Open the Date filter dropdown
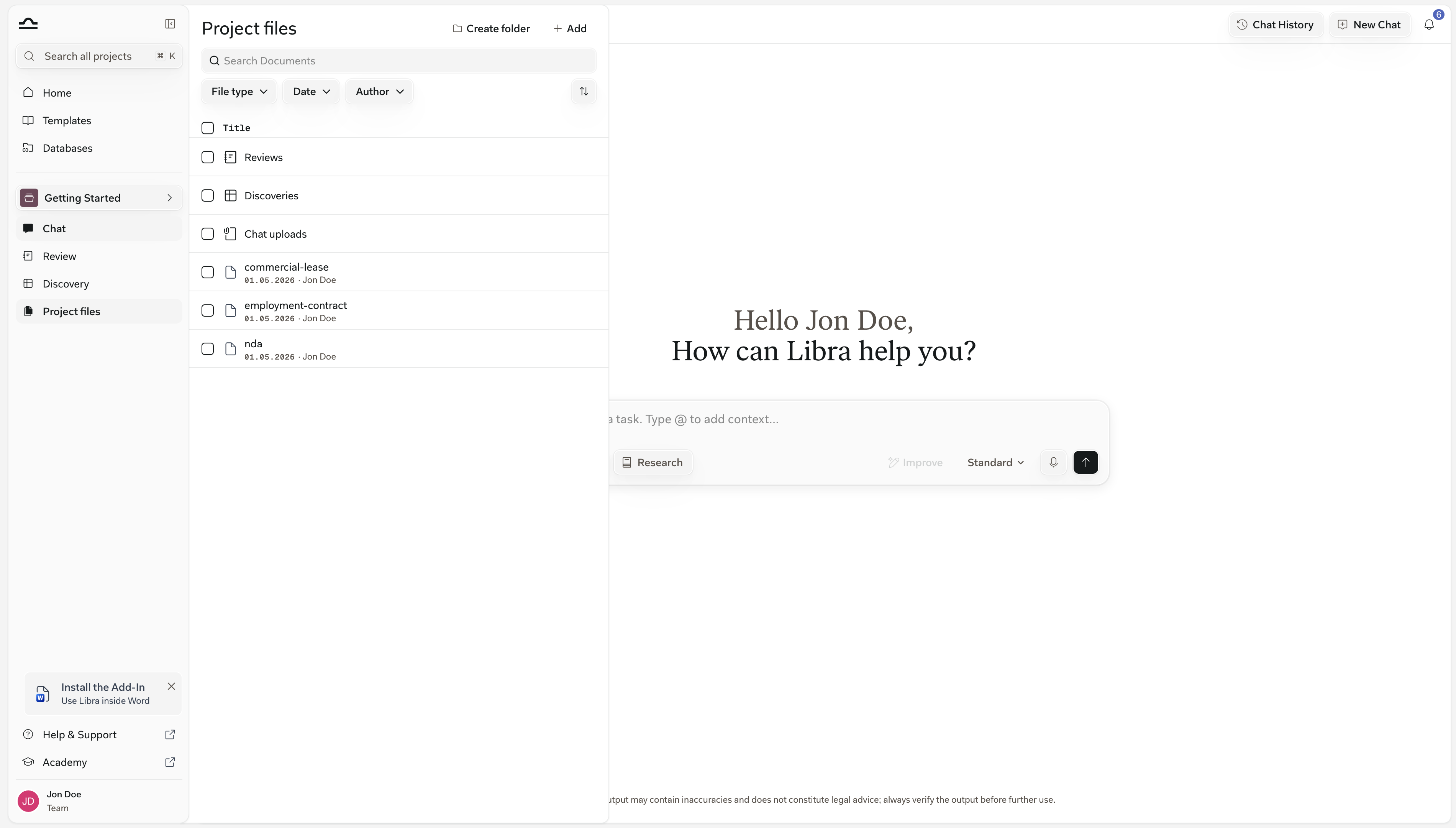This screenshot has width=1456, height=828. tap(311, 92)
